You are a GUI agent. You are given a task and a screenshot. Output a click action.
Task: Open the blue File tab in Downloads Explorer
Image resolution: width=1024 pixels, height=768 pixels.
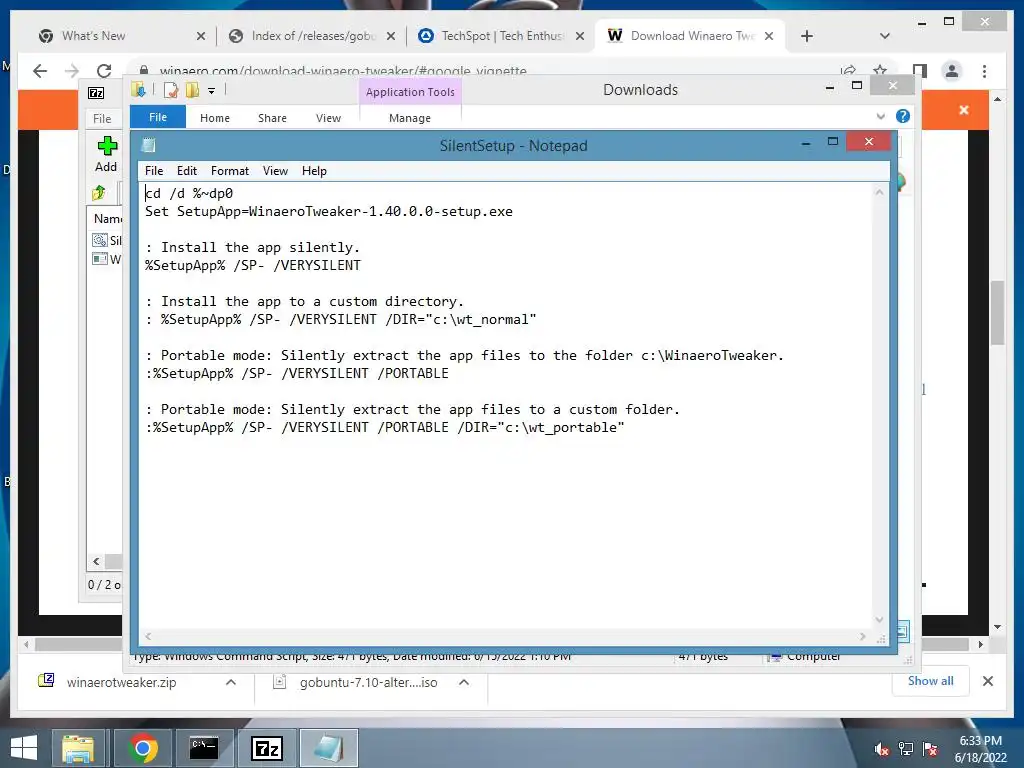pyautogui.click(x=158, y=117)
